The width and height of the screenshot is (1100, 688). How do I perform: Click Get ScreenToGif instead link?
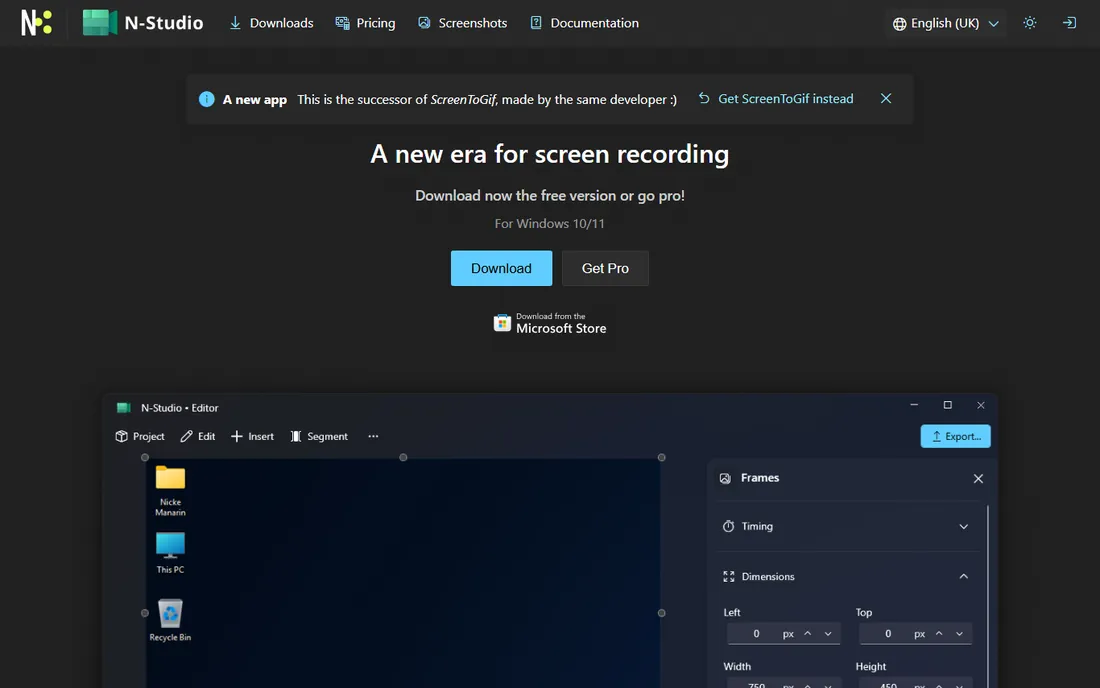coord(775,99)
